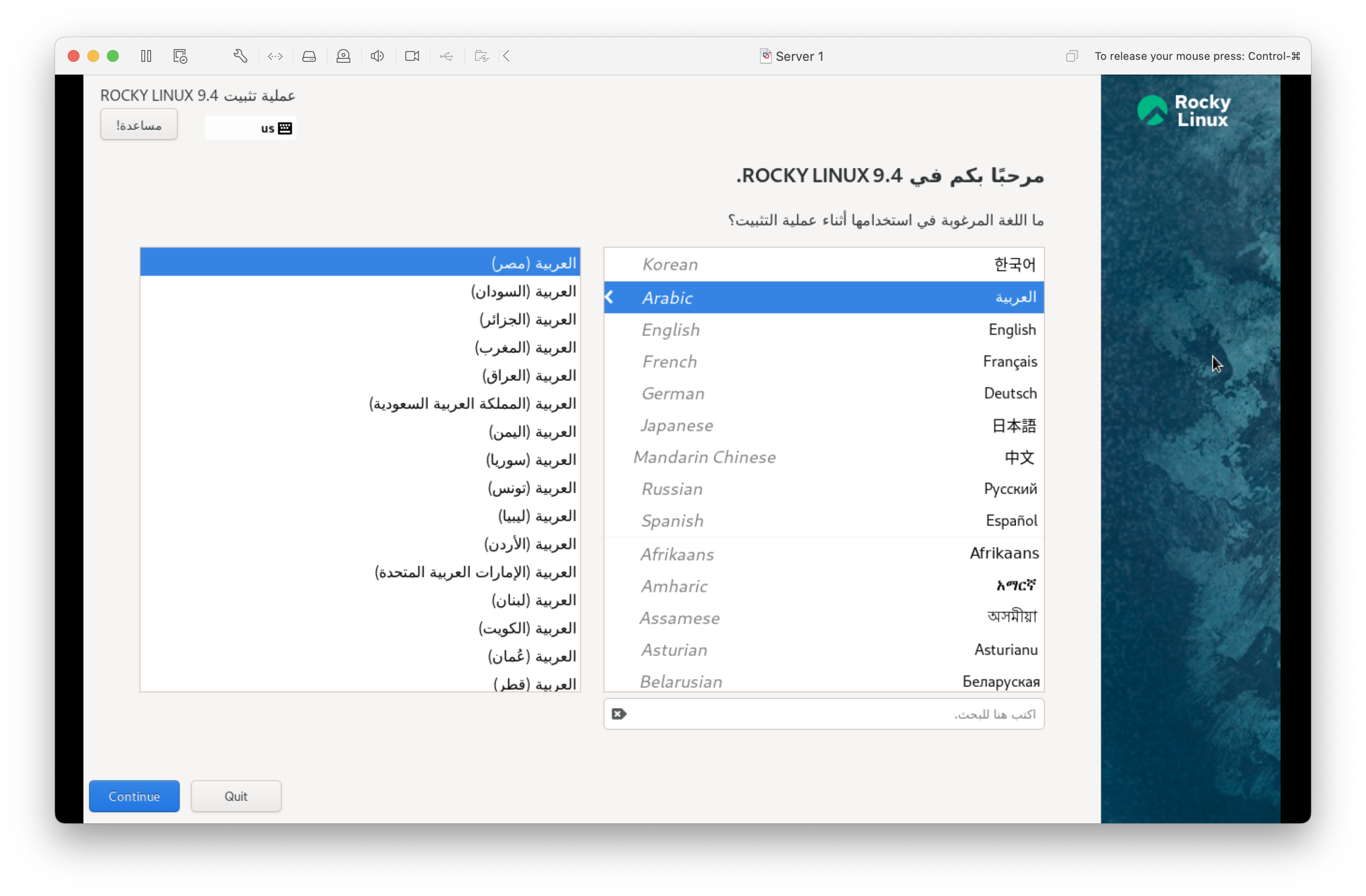The width and height of the screenshot is (1366, 896).
Task: Click the camera toolbar icon
Action: click(x=412, y=55)
